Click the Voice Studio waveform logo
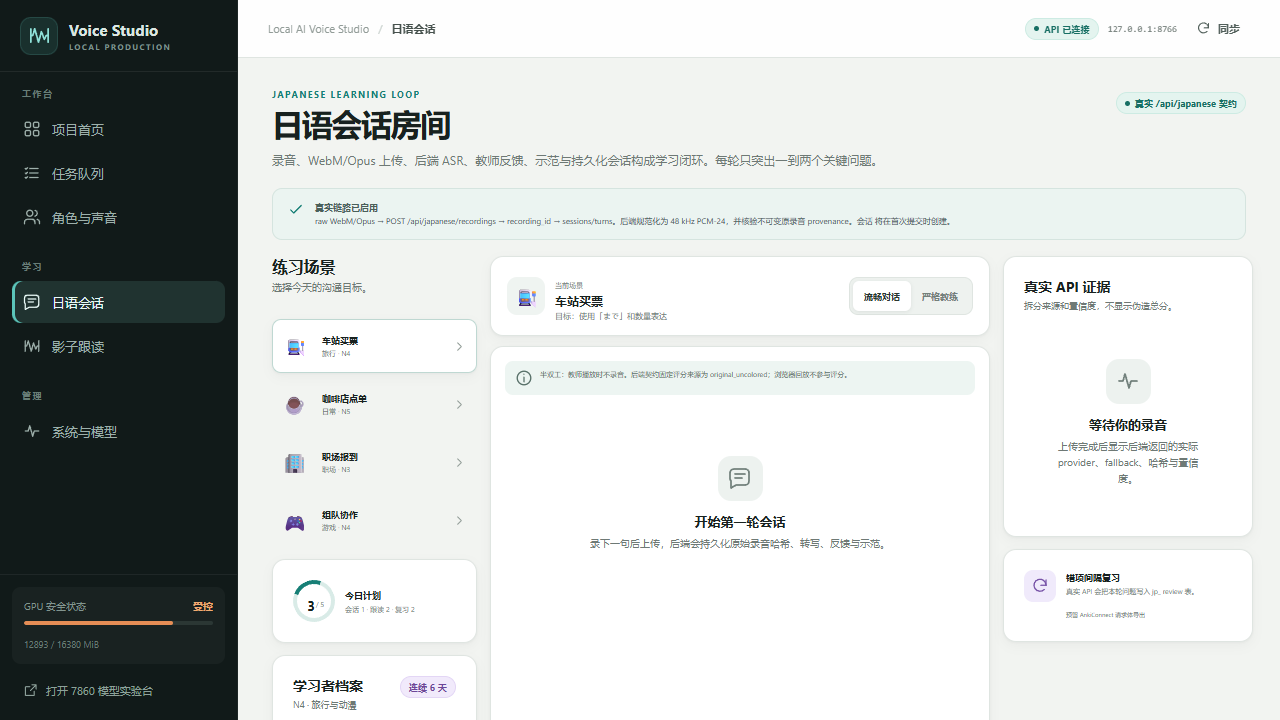Screen dimensions: 1280x720 (39, 36)
